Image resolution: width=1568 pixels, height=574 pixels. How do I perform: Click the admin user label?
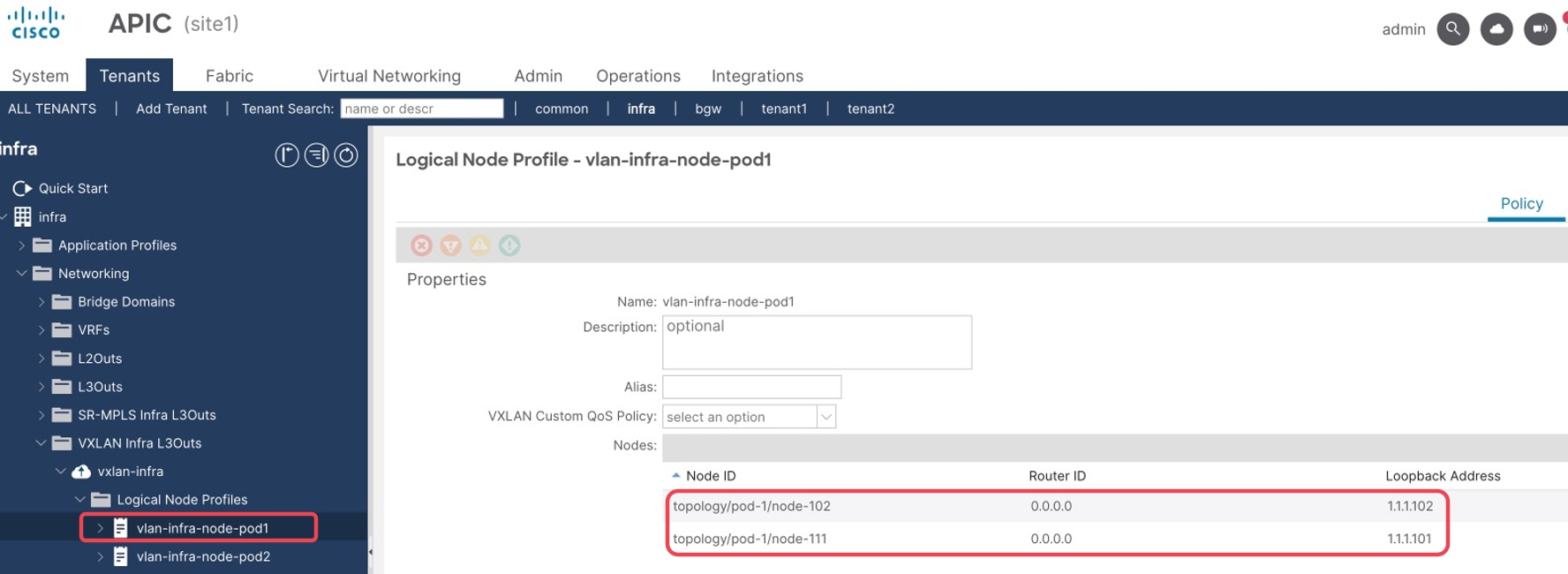pyautogui.click(x=1404, y=29)
